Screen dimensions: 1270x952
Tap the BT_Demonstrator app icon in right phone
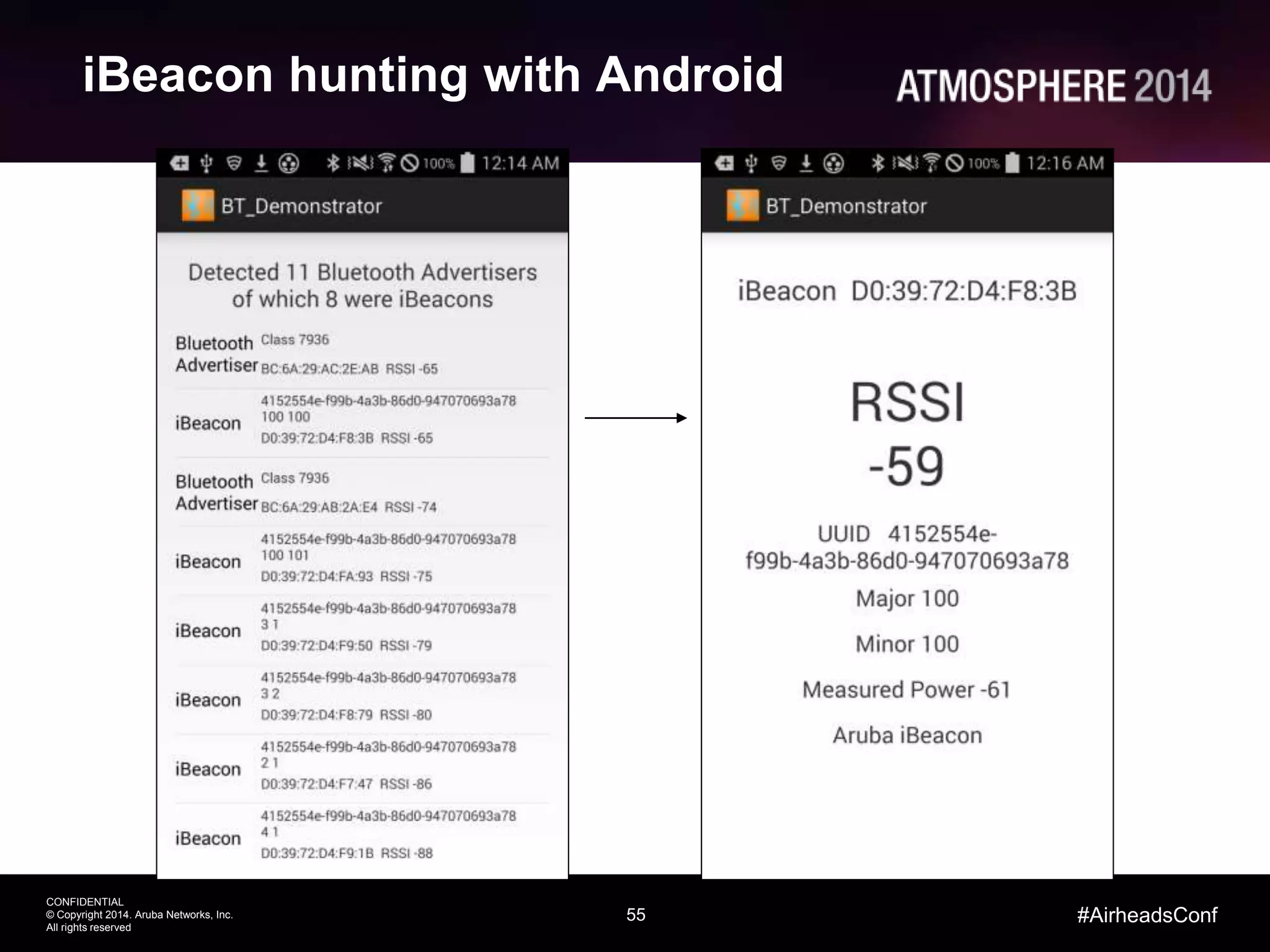[x=742, y=206]
